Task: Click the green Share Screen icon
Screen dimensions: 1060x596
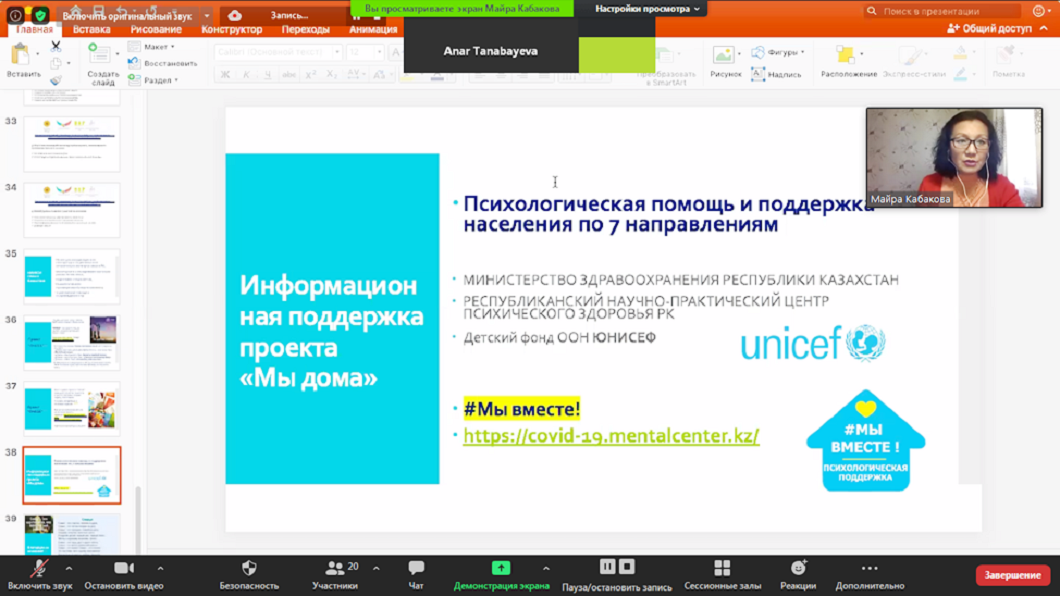Action: (501, 568)
